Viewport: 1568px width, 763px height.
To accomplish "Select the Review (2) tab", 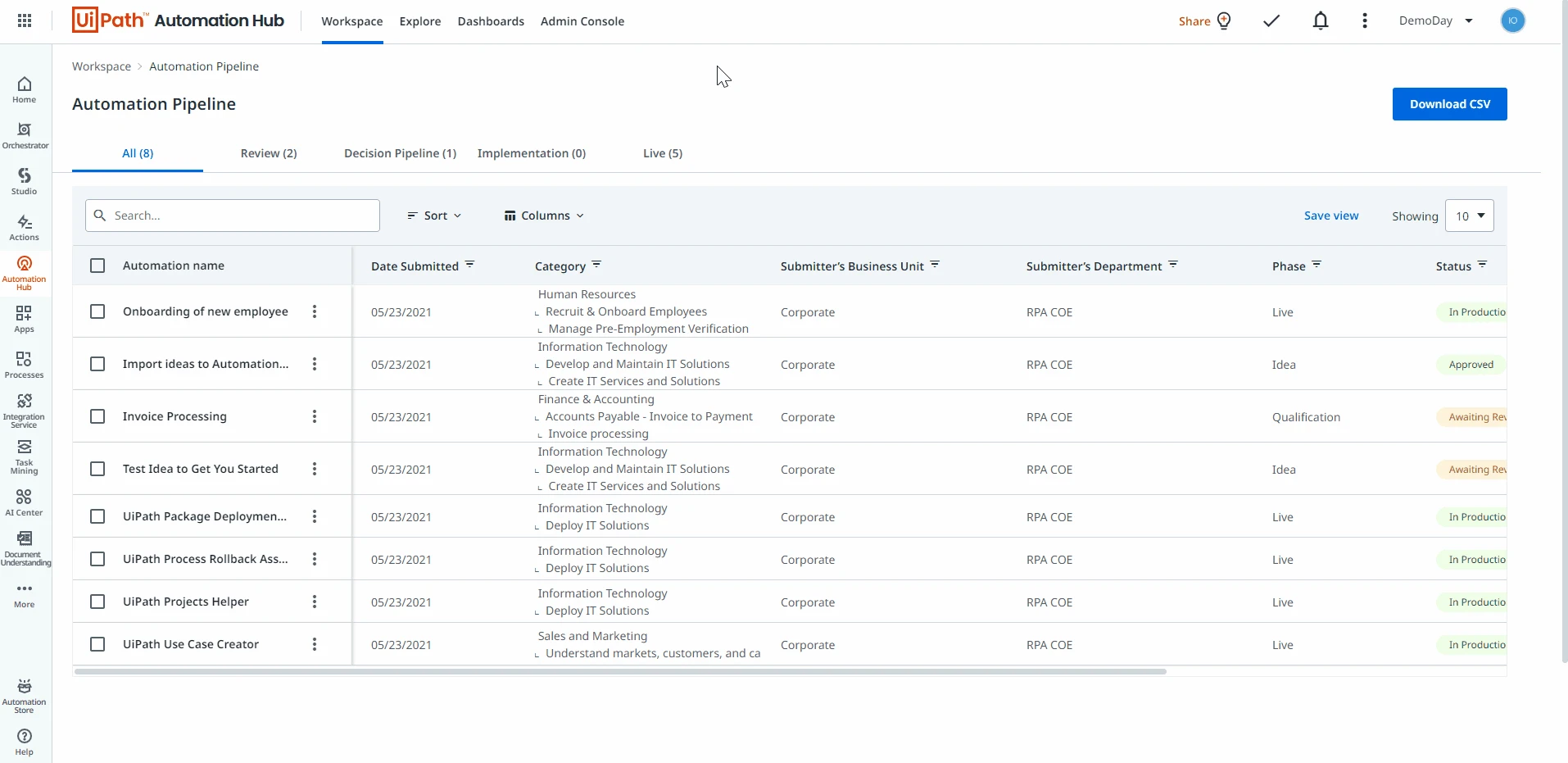I will [269, 153].
